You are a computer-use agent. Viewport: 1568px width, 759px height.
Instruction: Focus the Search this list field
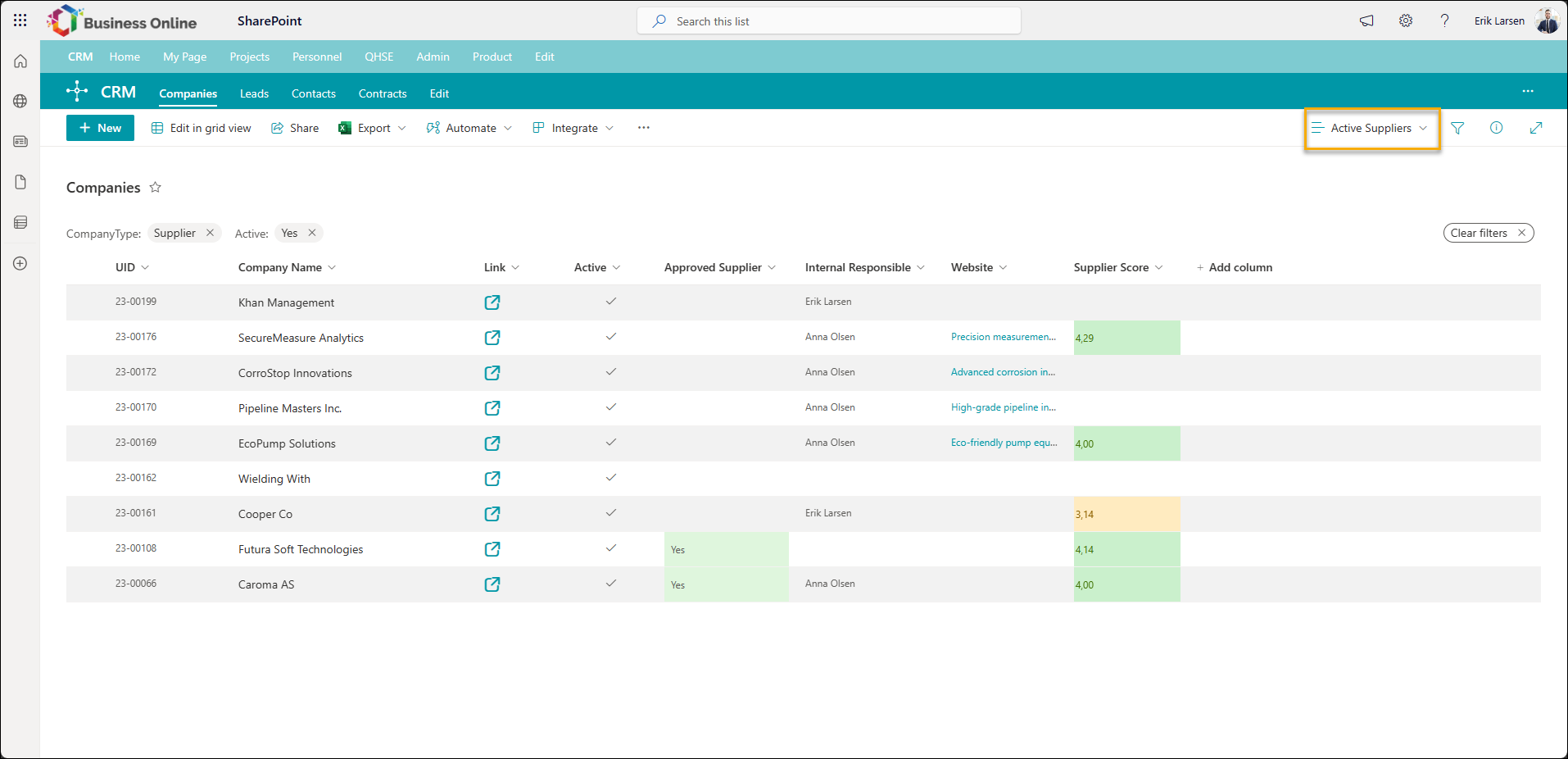(x=829, y=21)
